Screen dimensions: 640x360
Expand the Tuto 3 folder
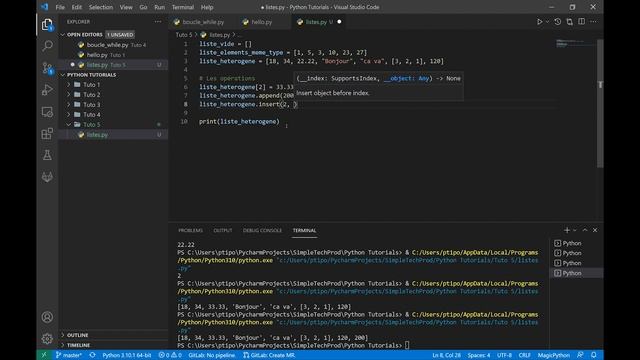click(x=91, y=105)
